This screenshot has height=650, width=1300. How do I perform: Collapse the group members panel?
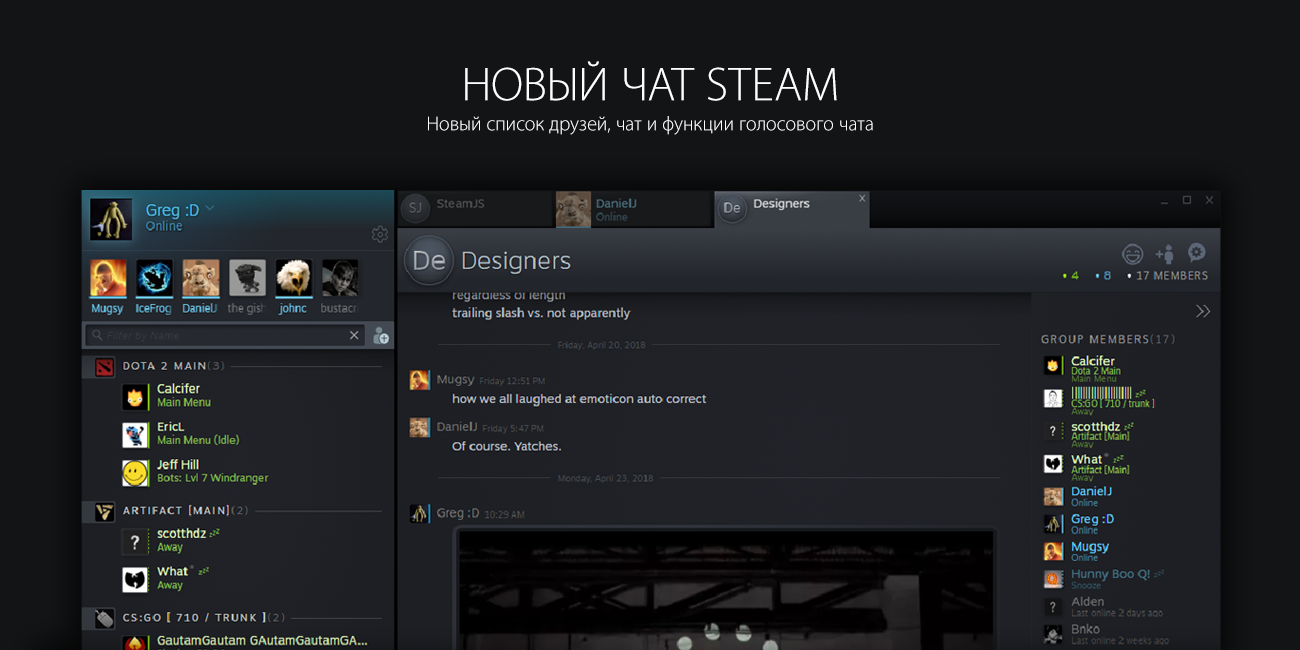point(1203,311)
